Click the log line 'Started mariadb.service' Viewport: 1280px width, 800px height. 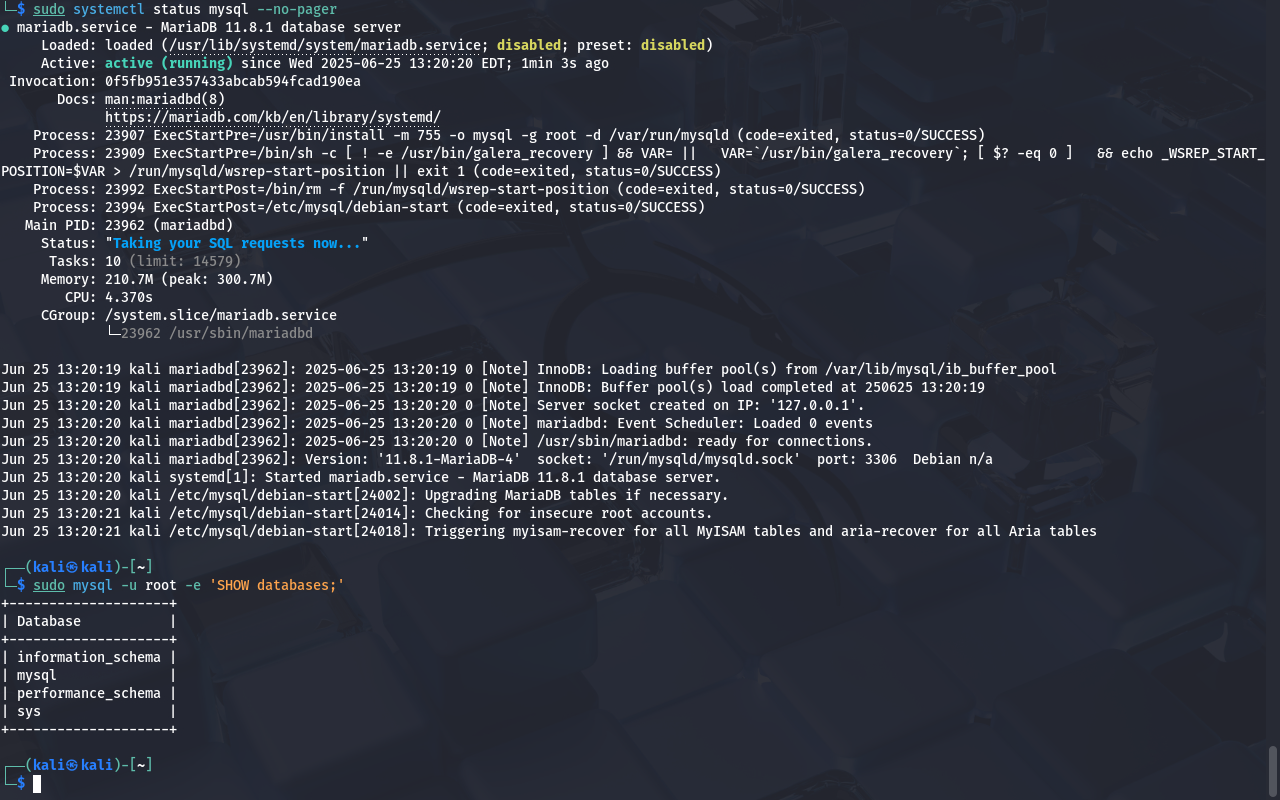point(361,477)
